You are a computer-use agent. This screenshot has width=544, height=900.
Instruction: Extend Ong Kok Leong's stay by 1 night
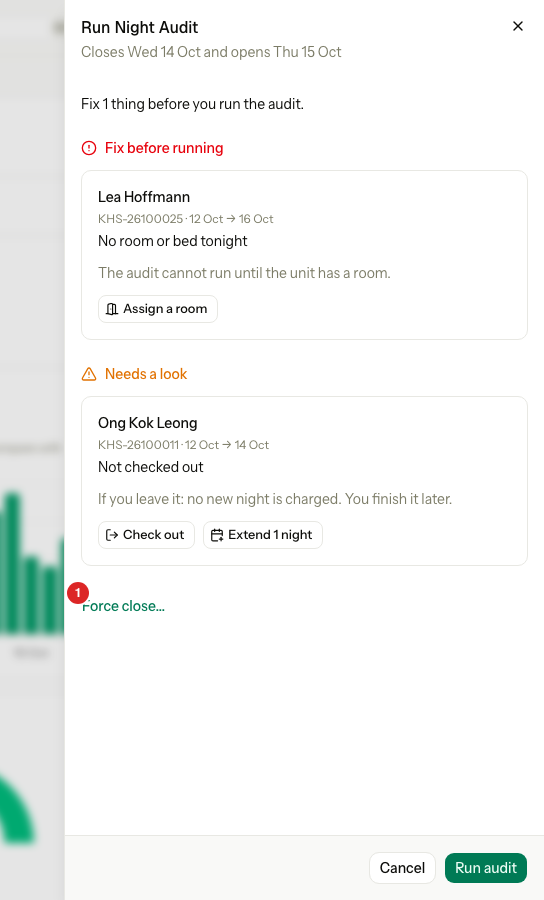(263, 535)
